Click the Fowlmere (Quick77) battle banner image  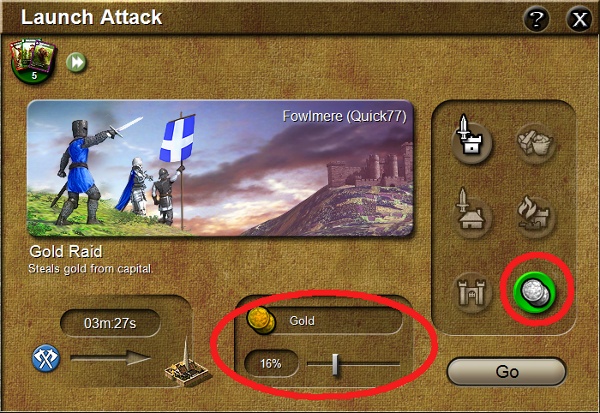(220, 168)
